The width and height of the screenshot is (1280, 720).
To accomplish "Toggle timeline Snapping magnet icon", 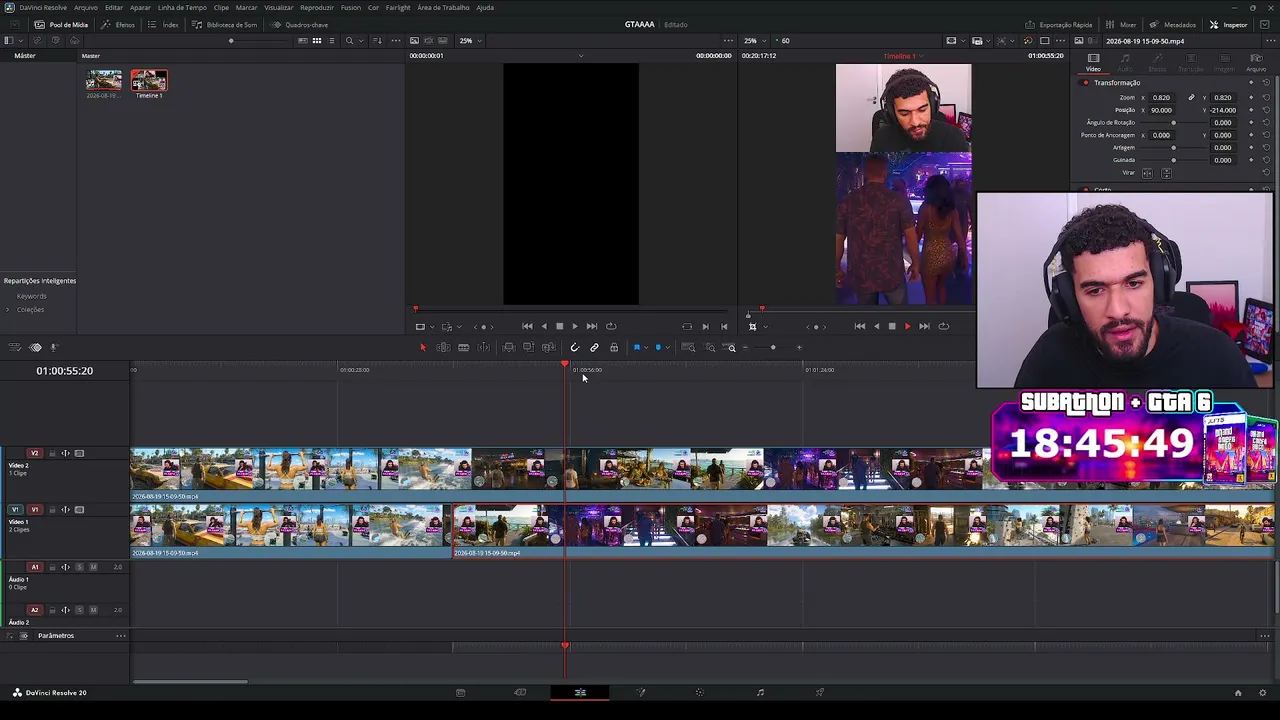I will coord(574,347).
